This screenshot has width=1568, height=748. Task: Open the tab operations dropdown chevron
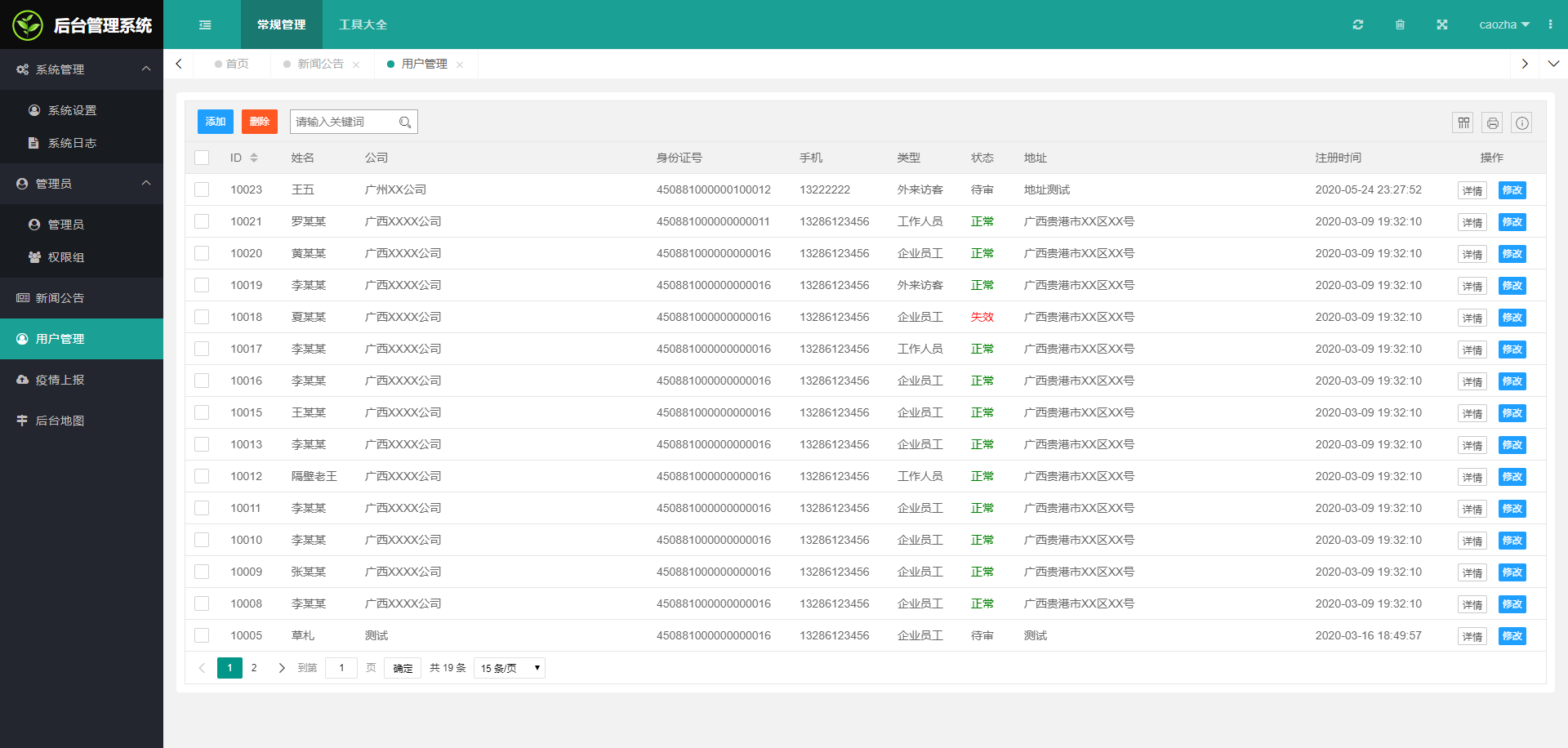click(1553, 64)
